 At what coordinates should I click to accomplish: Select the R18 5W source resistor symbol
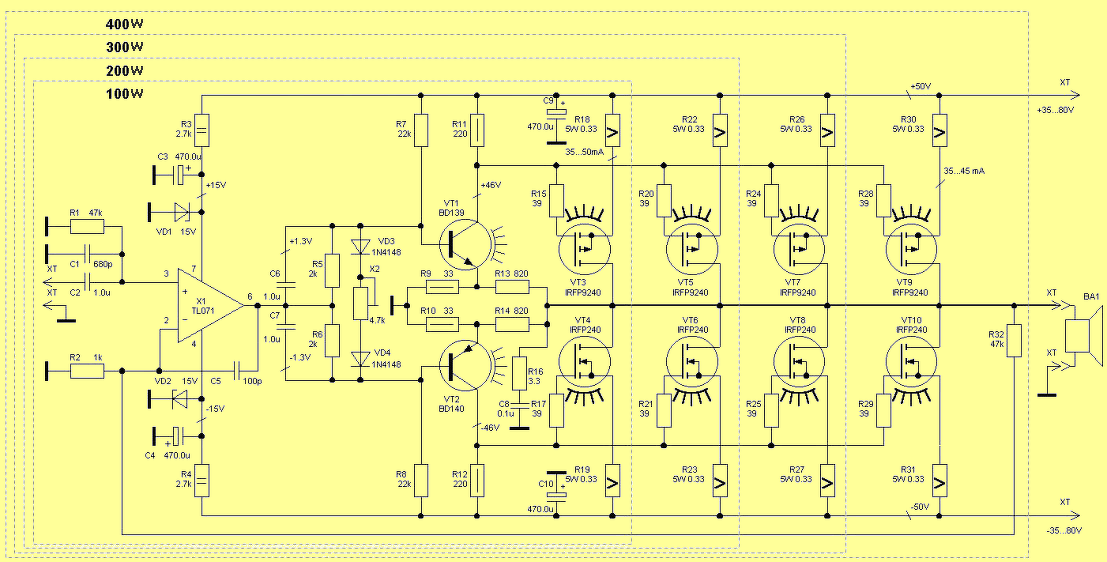tap(612, 130)
